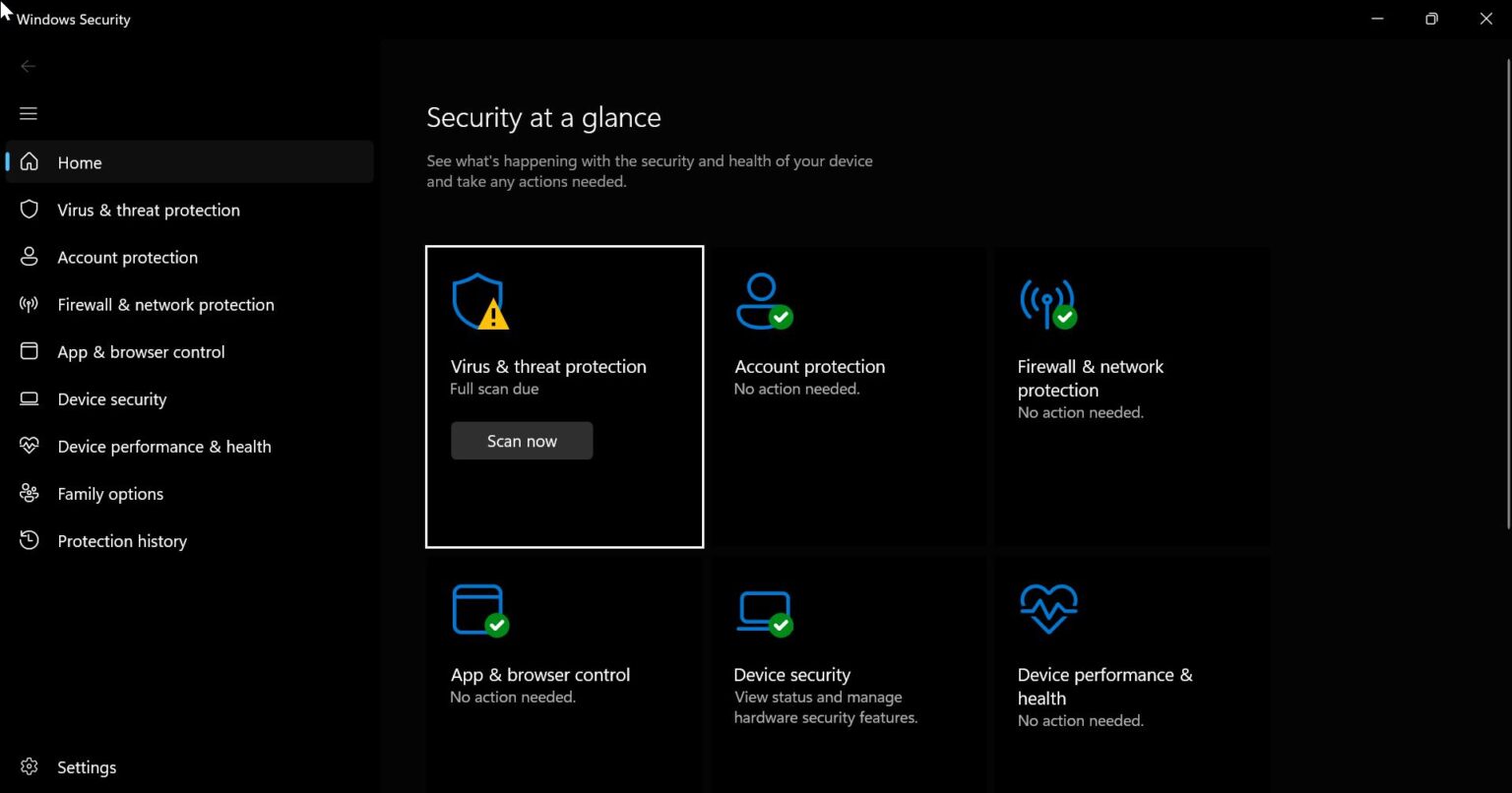Click the back arrow at top left
1512x793 pixels.
click(x=28, y=66)
